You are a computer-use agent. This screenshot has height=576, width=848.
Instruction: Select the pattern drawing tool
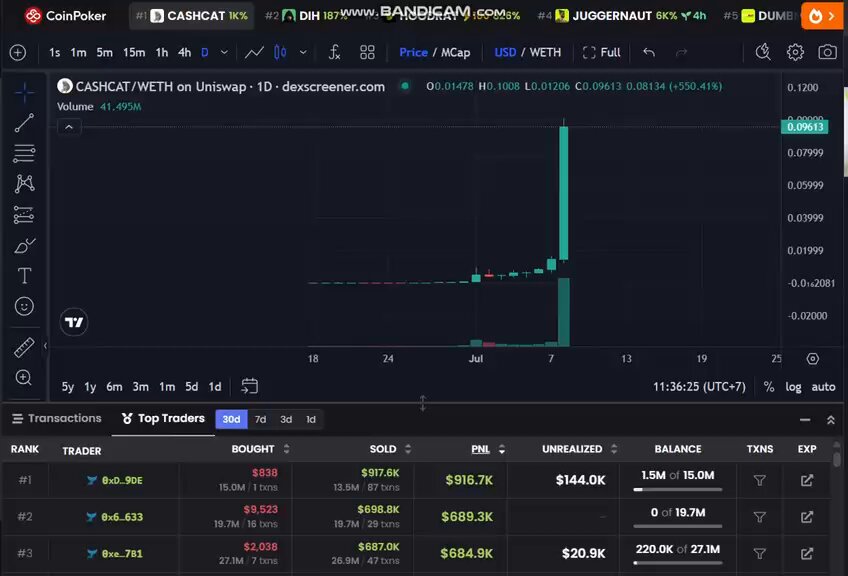pos(24,184)
